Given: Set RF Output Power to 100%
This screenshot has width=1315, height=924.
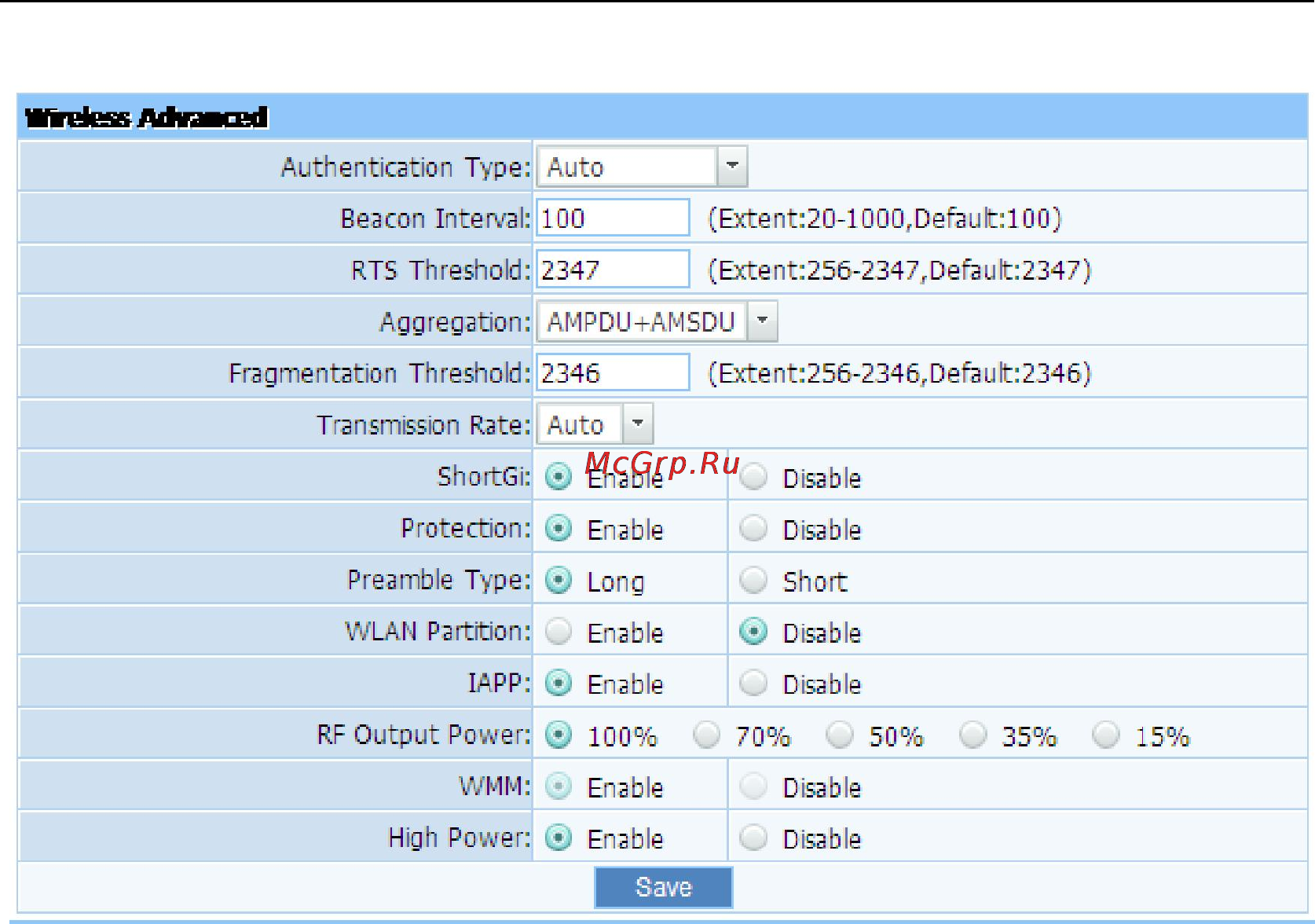Looking at the screenshot, I should click(x=559, y=735).
